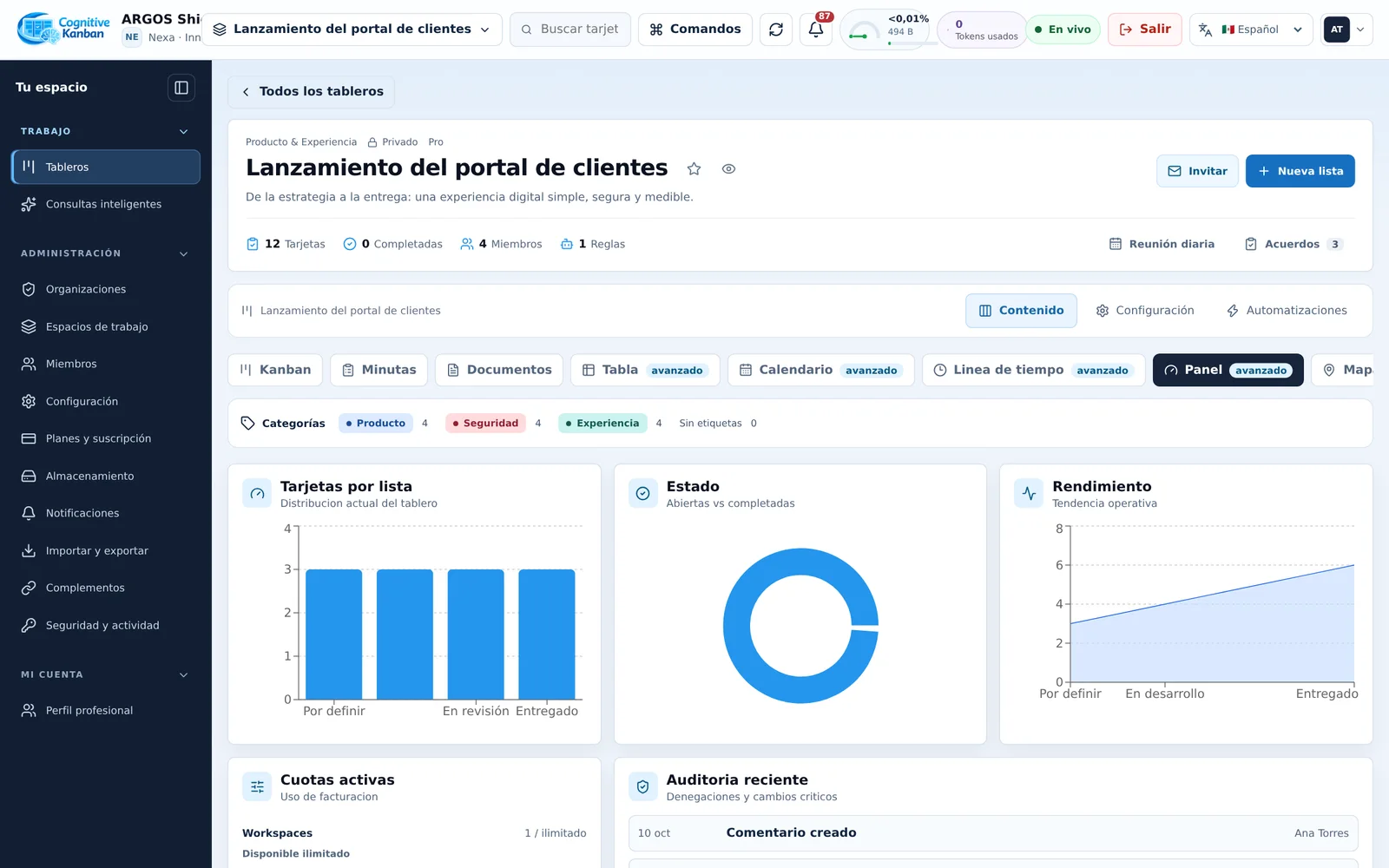
Task: Go back to Todos los tableros
Action: (311, 92)
